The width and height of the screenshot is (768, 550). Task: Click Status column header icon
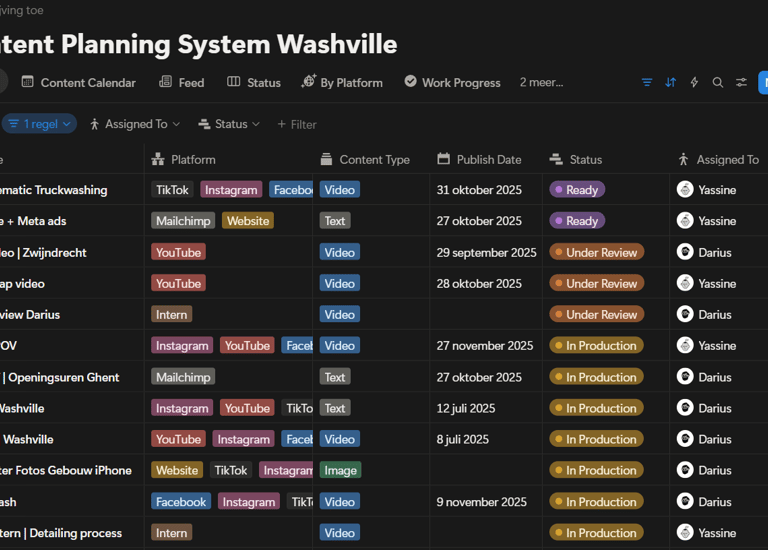coord(556,159)
